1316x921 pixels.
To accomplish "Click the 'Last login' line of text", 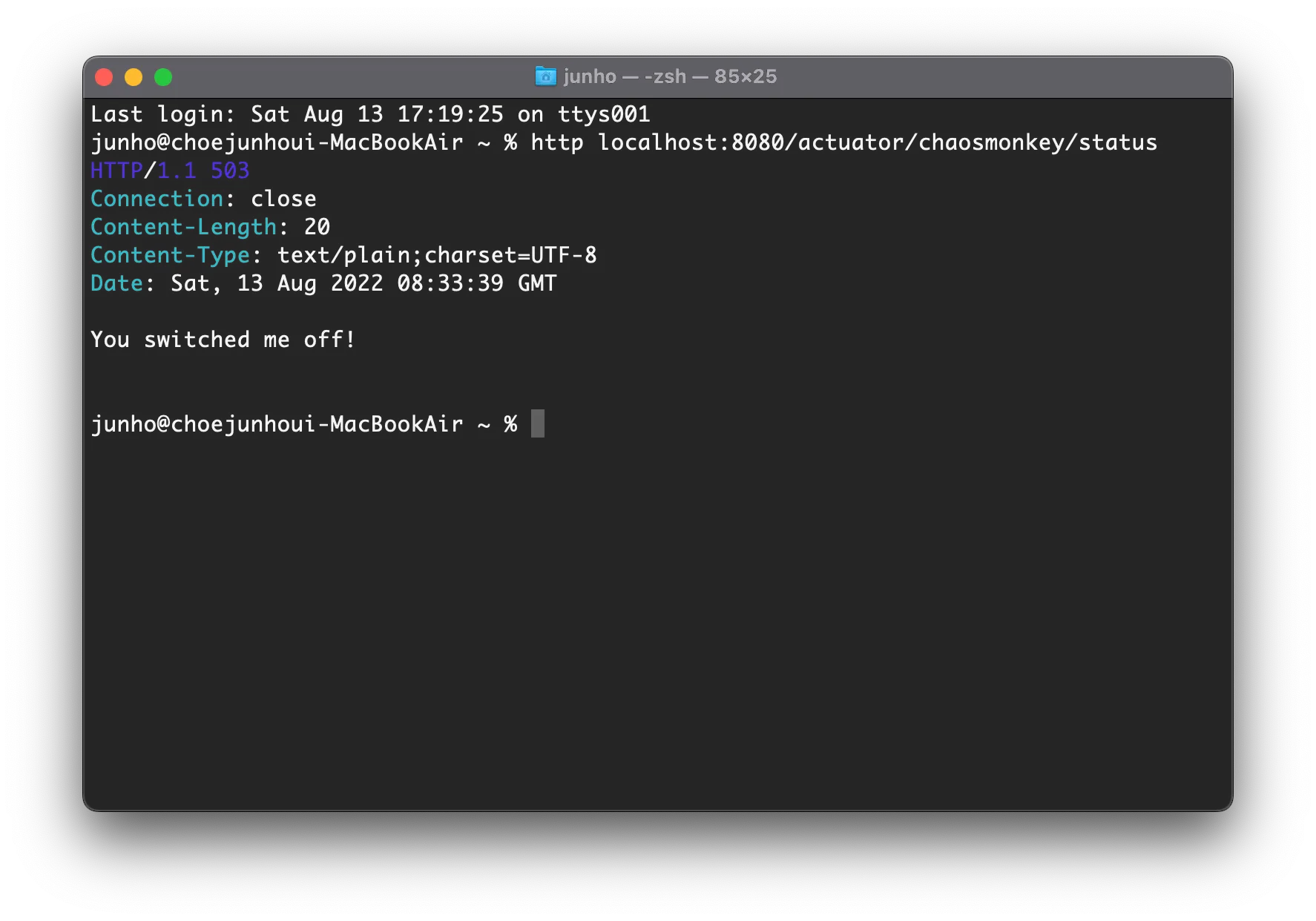I will tap(369, 114).
